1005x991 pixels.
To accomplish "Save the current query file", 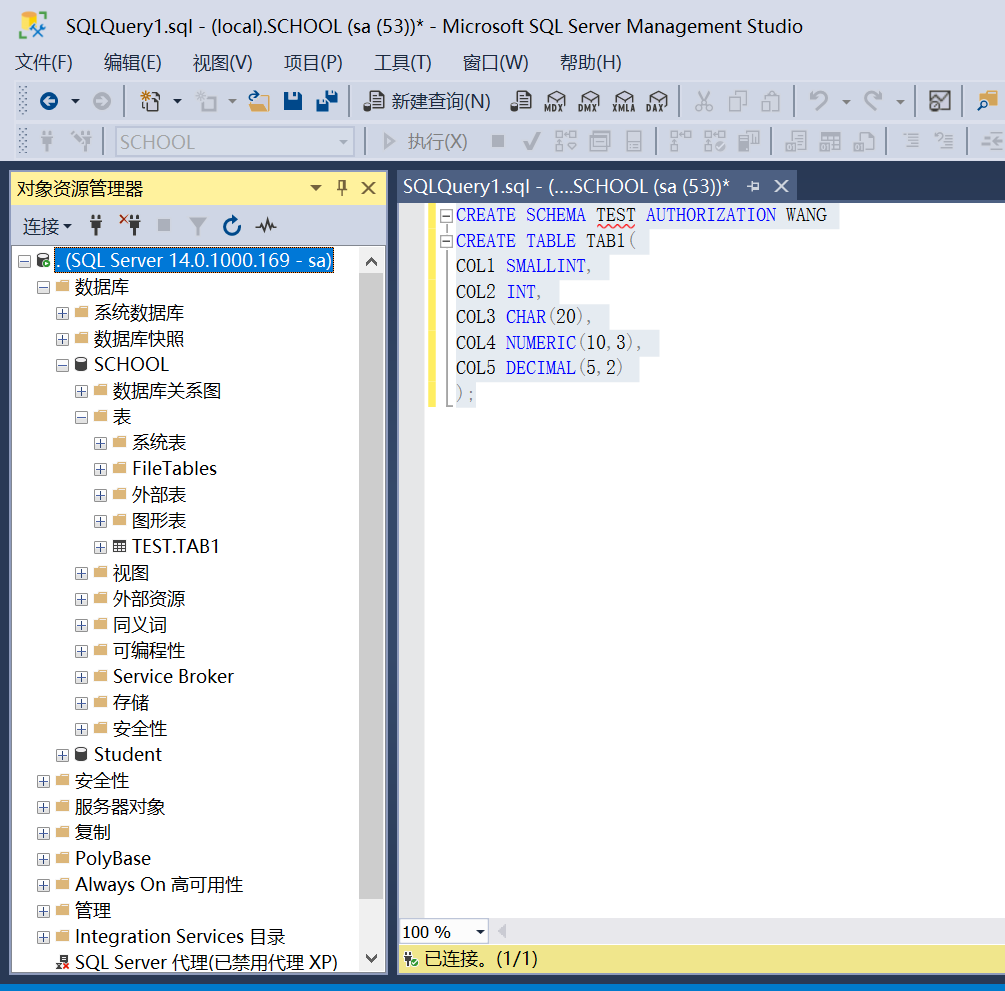I will pos(293,101).
